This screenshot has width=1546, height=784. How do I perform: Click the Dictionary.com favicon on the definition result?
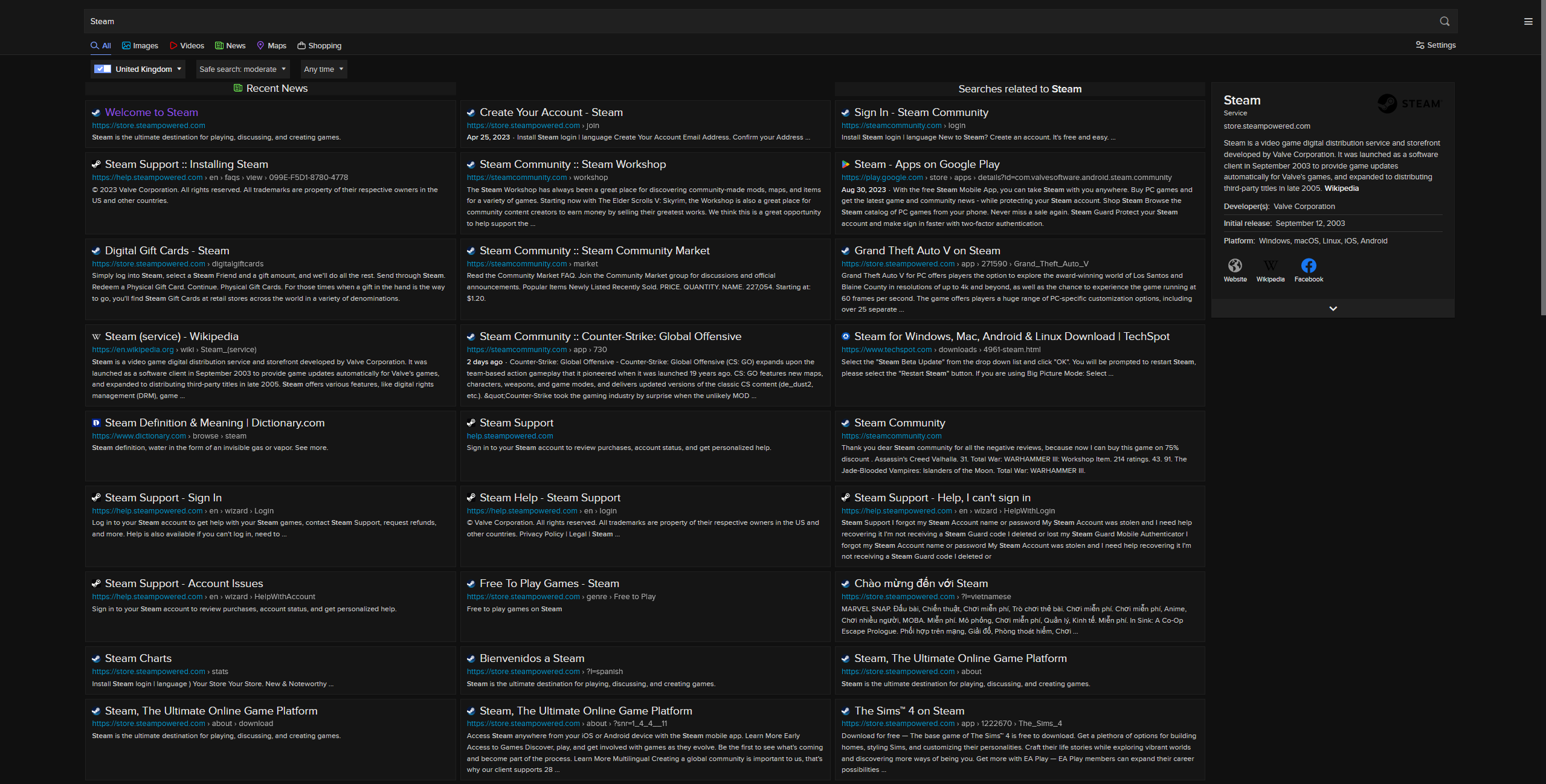pos(96,423)
